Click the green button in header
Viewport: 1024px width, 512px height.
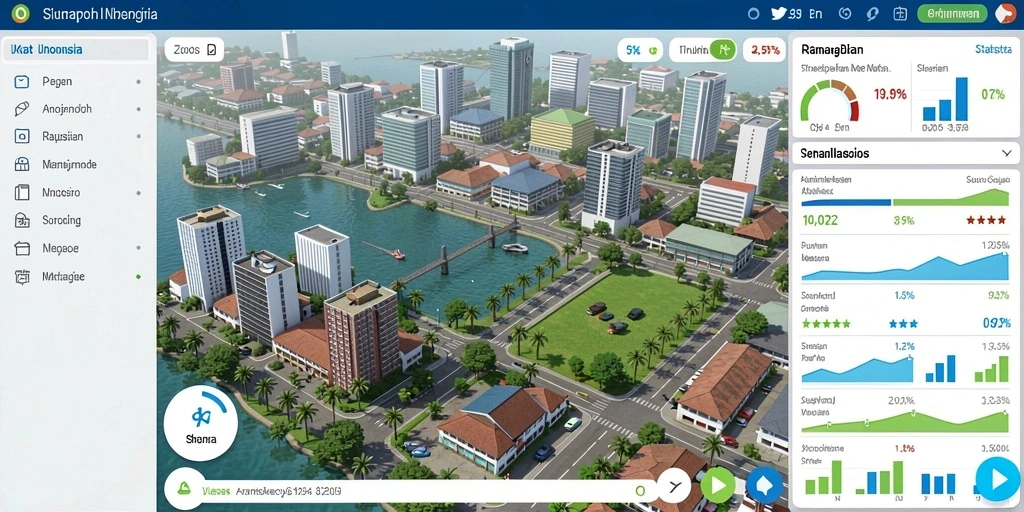tap(952, 13)
